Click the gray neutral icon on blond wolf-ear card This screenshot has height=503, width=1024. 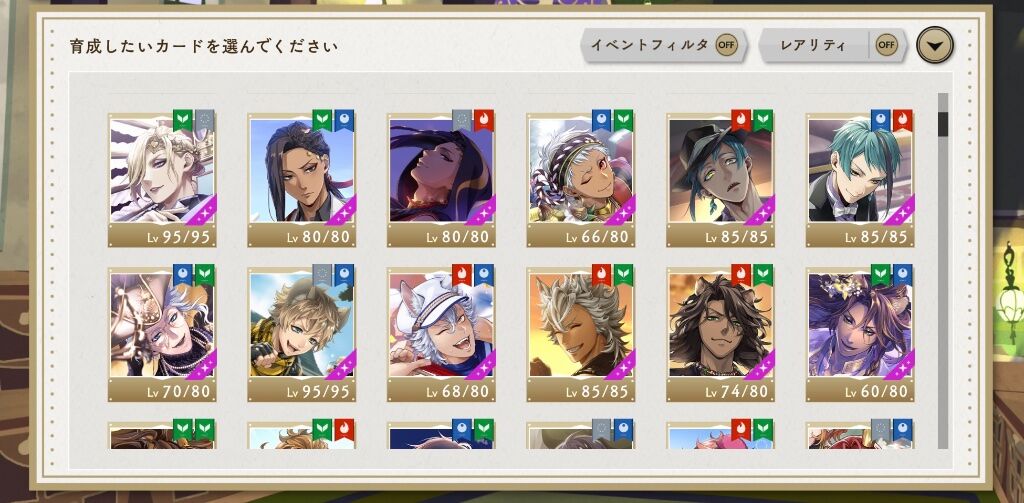pos(323,275)
